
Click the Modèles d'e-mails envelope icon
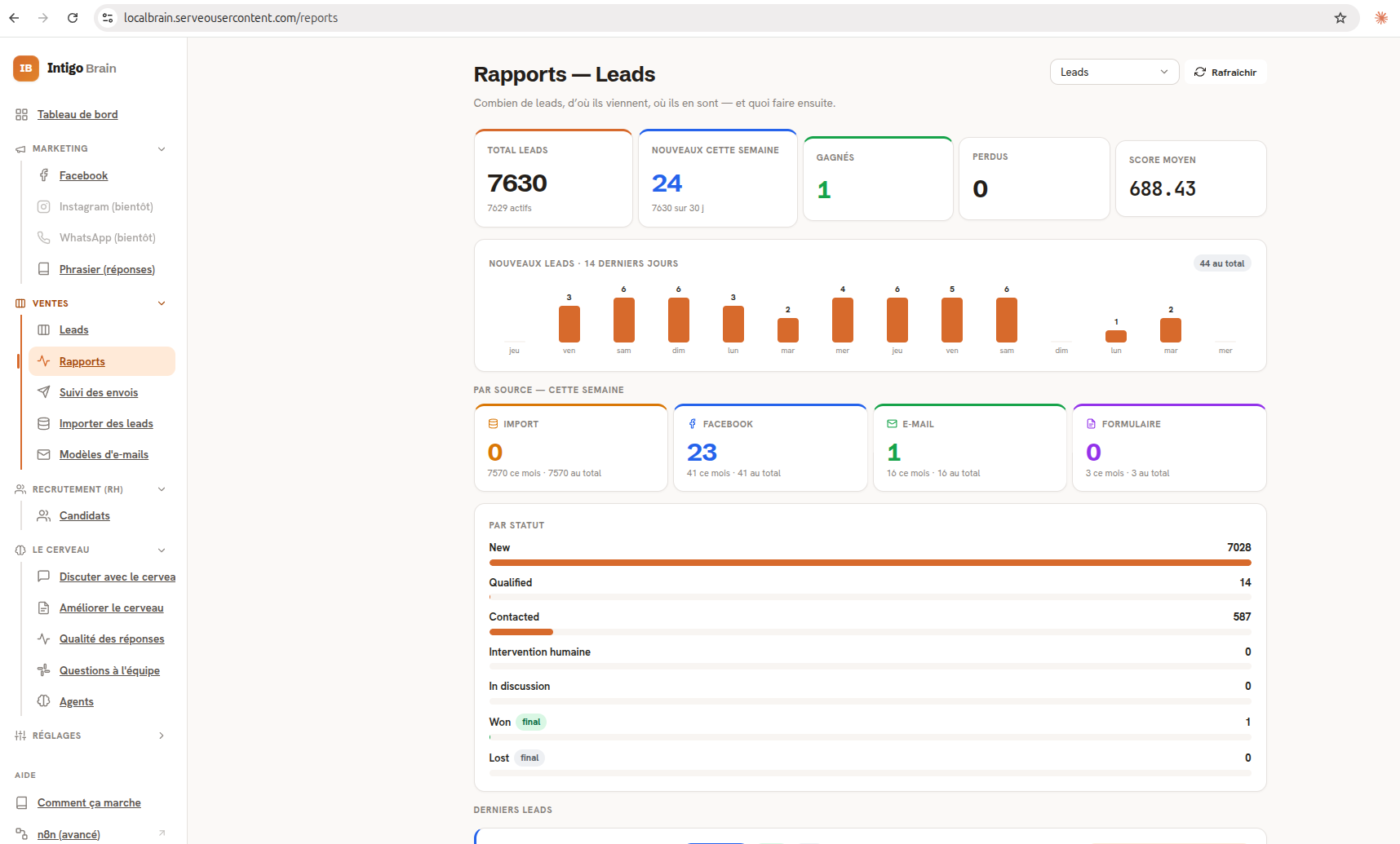(44, 455)
